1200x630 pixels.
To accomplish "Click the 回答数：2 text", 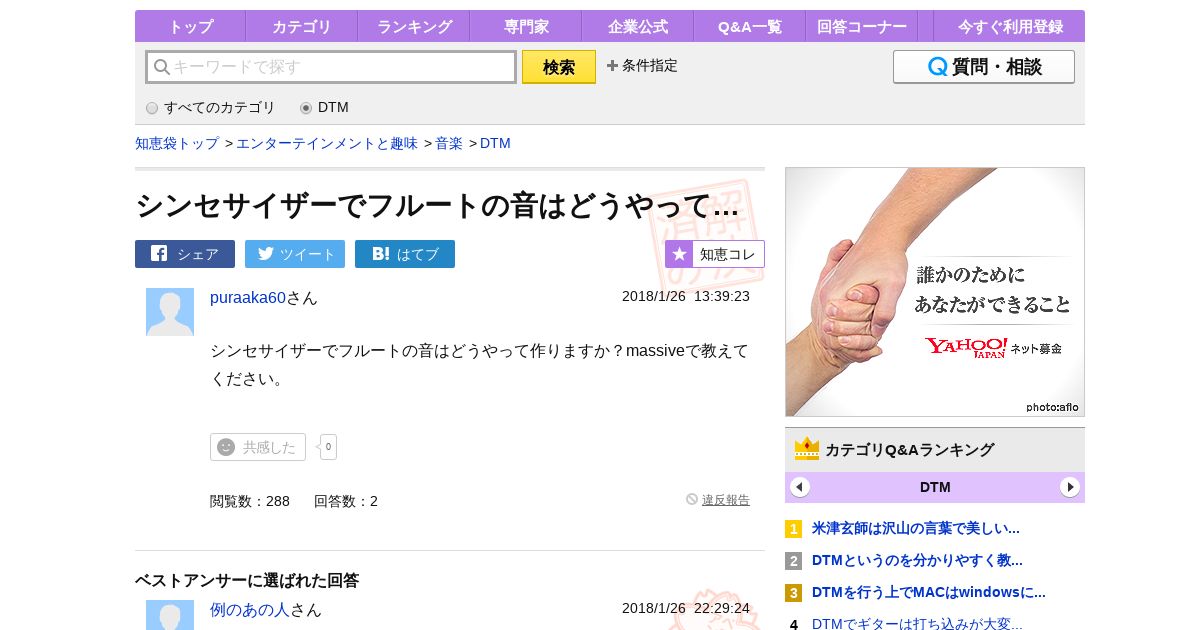I will (346, 501).
